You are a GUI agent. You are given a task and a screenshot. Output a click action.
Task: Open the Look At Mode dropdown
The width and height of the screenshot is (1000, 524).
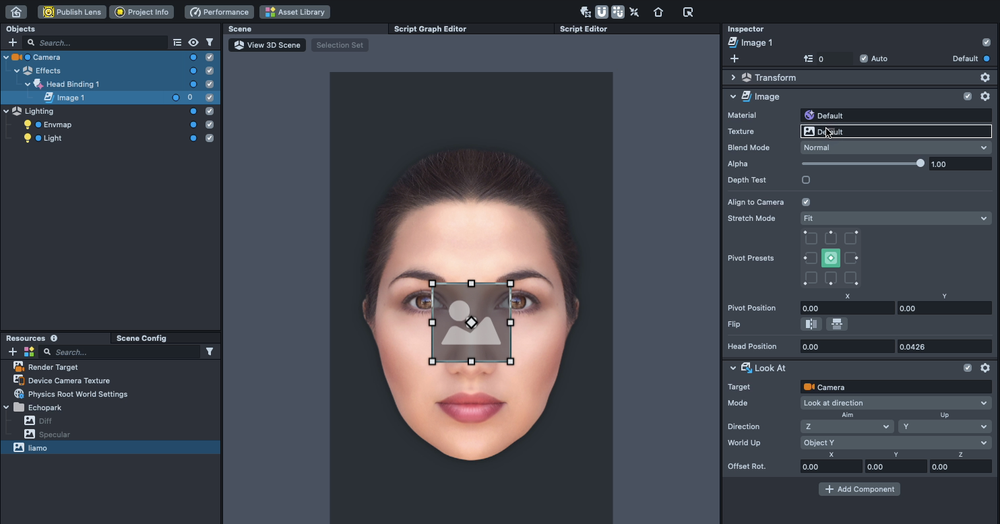tap(896, 403)
